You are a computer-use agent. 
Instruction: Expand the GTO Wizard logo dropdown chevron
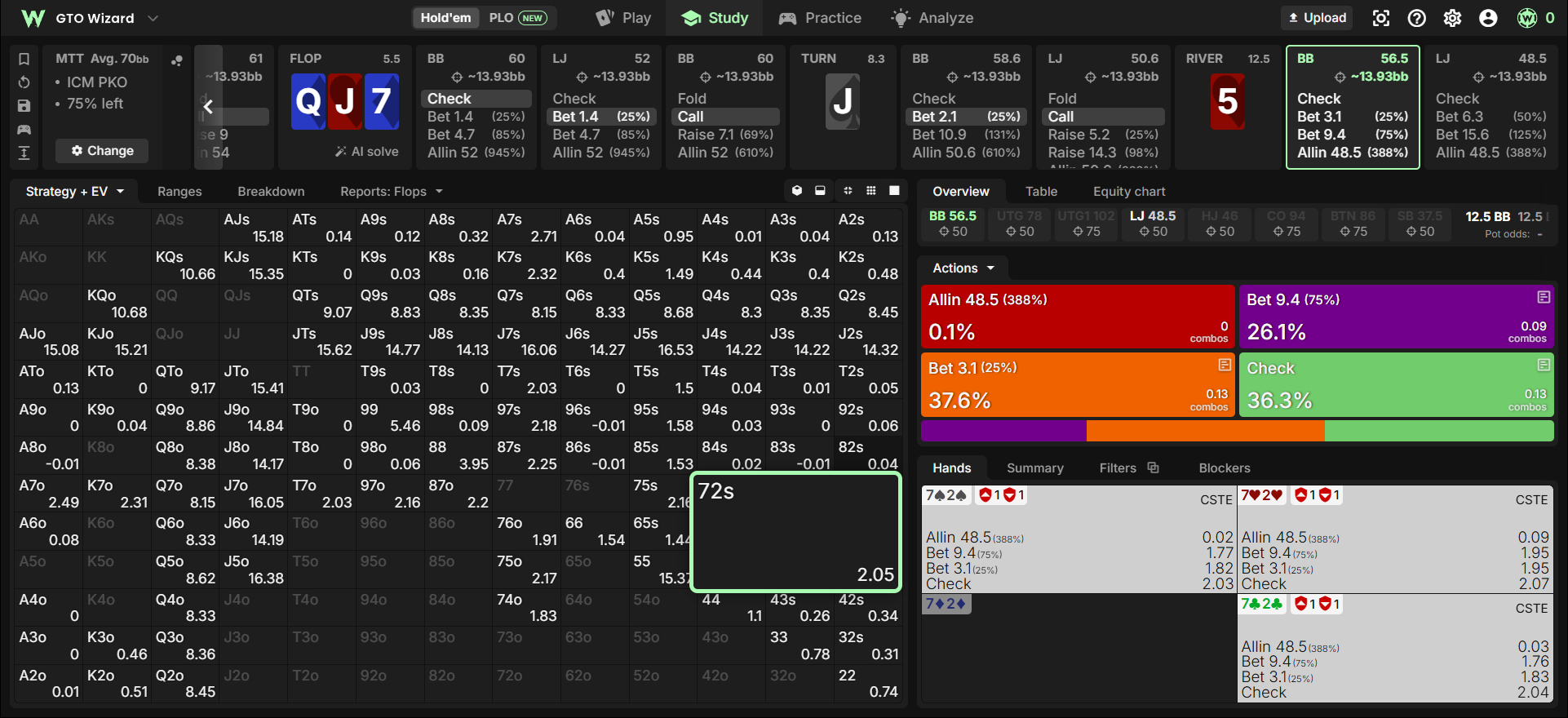point(153,18)
